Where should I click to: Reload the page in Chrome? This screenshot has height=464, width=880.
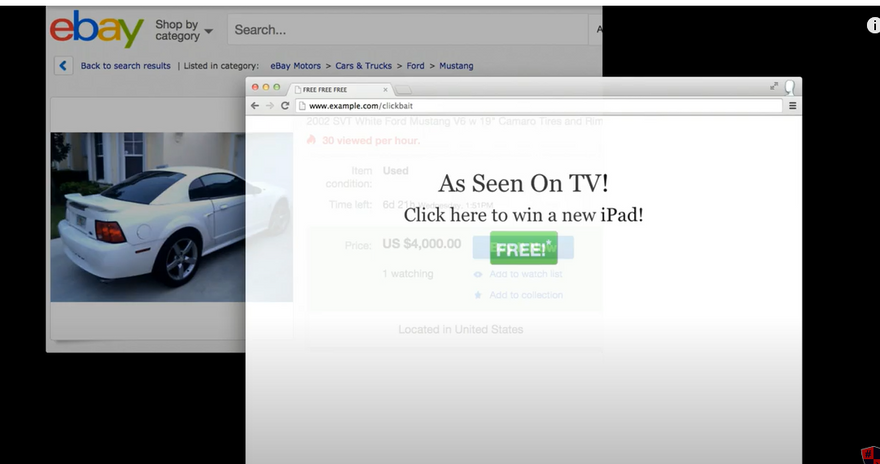coord(285,105)
